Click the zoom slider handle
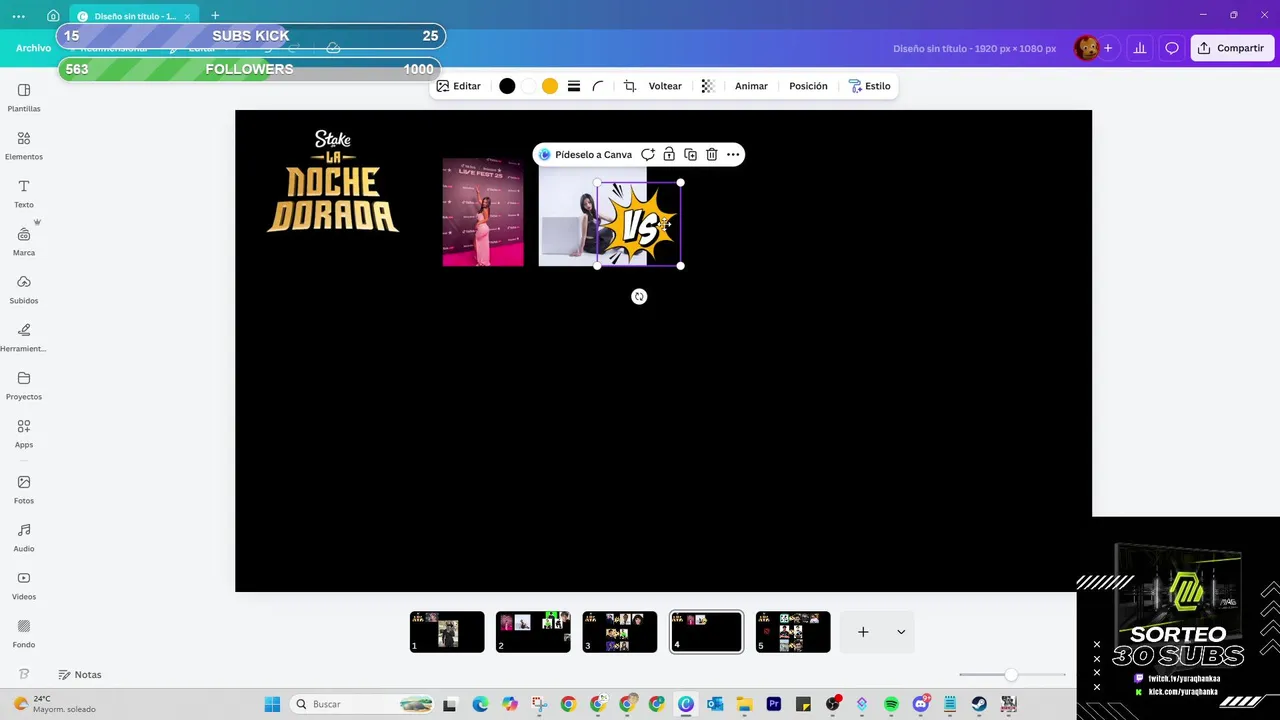Viewport: 1280px width, 720px height. (x=1011, y=675)
